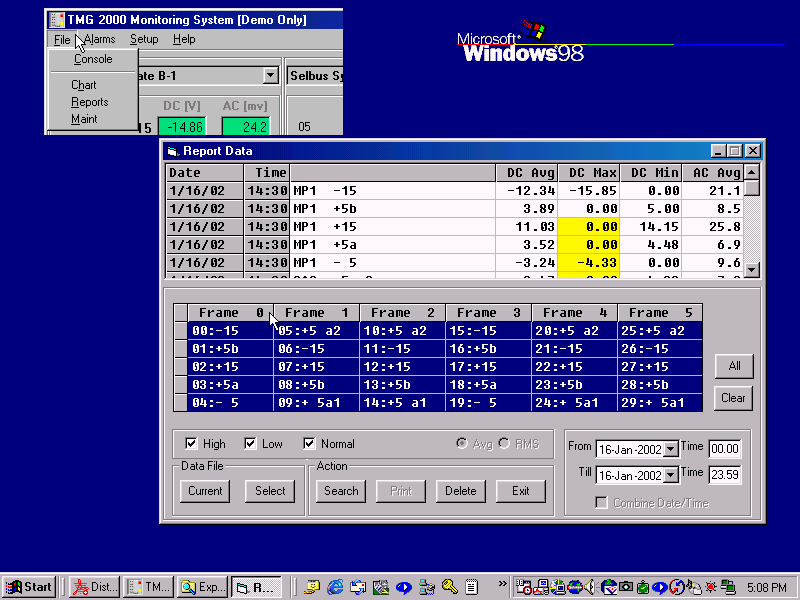
Task: Click the Clear button beside frames
Action: pyautogui.click(x=733, y=397)
